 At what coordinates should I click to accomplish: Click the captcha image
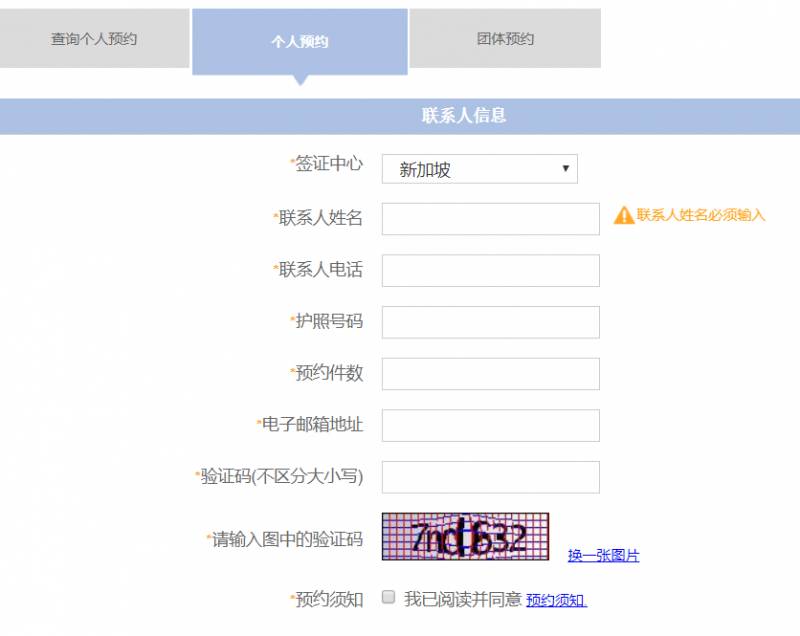[465, 537]
